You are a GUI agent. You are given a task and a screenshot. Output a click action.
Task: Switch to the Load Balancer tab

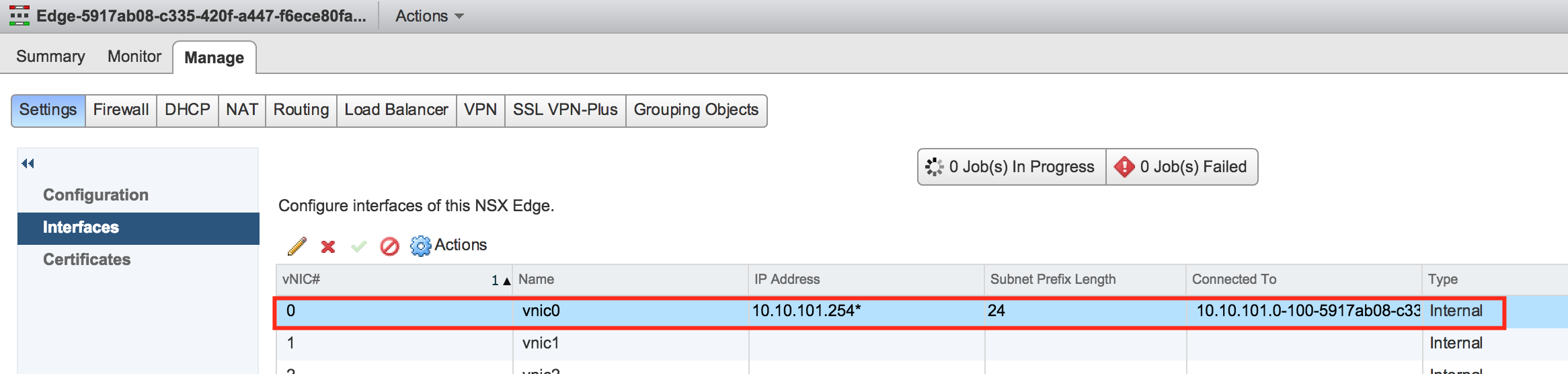point(396,110)
